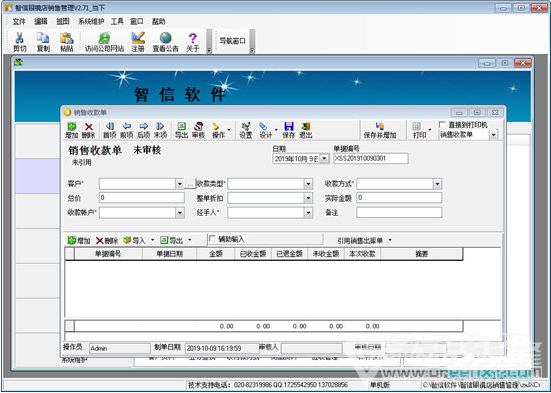Image resolution: width=551 pixels, height=393 pixels.
Task: Expand the 整单折扣 dropdown
Action: pos(308,198)
